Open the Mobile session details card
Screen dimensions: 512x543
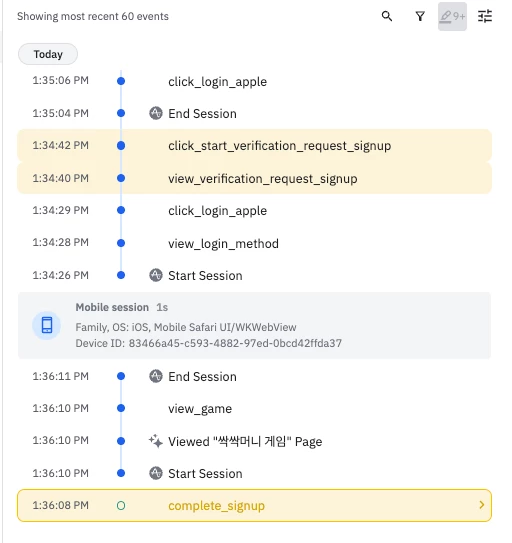pyautogui.click(x=254, y=325)
